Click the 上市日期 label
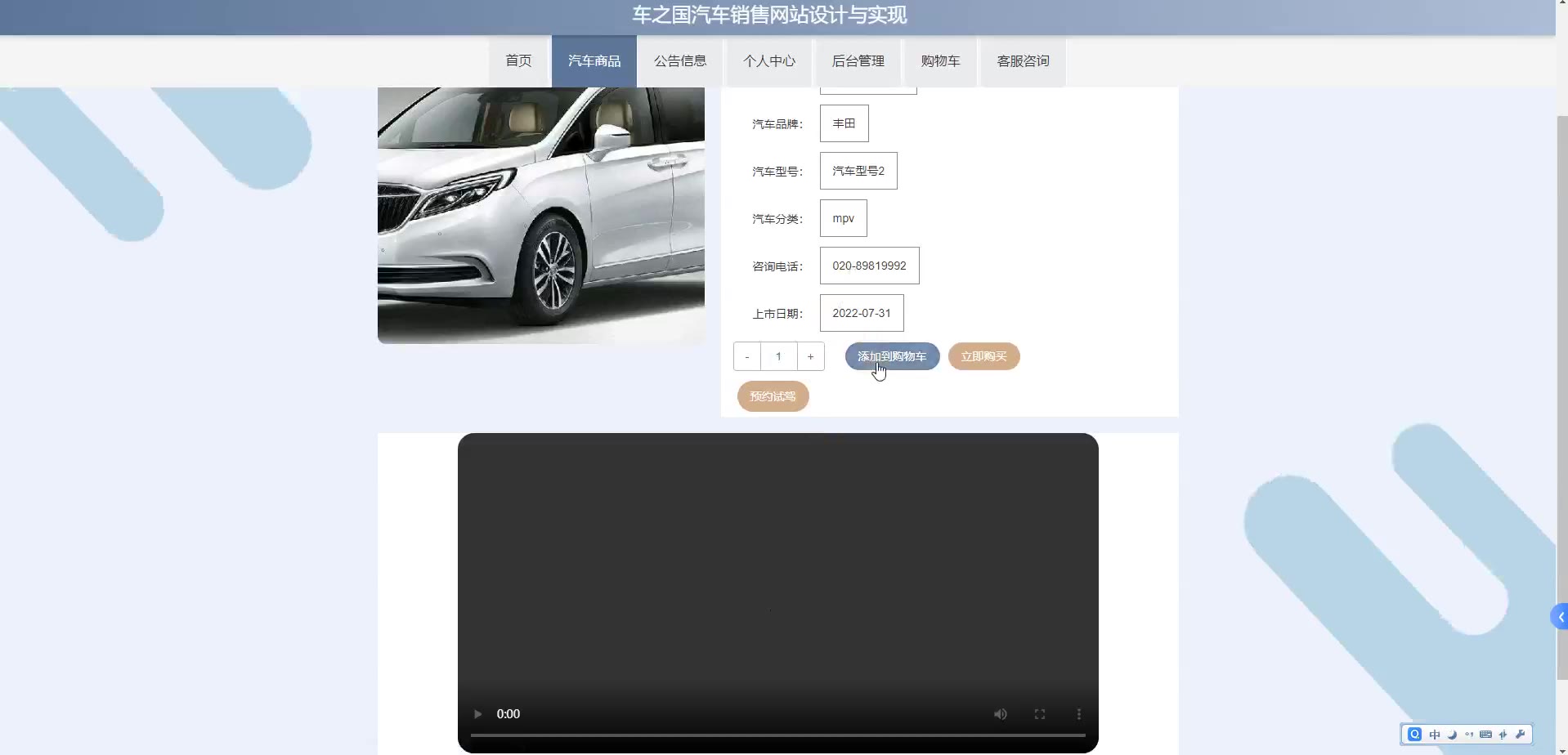This screenshot has width=1568, height=755. pos(777,314)
